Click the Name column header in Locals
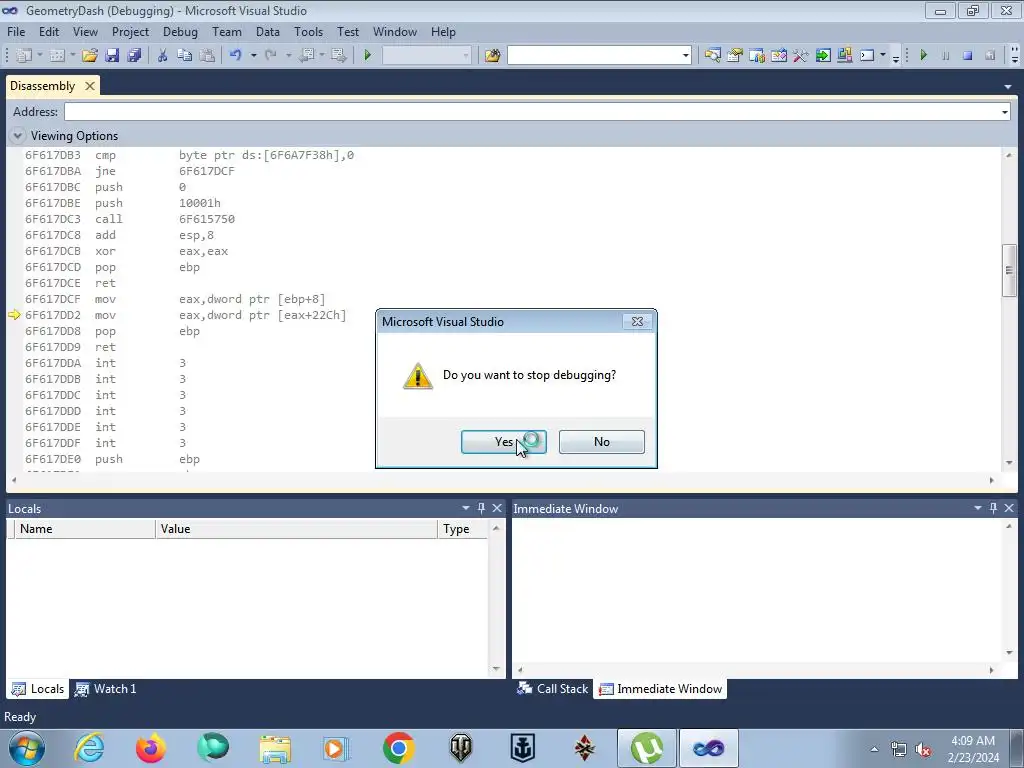The image size is (1024, 768). [x=85, y=529]
